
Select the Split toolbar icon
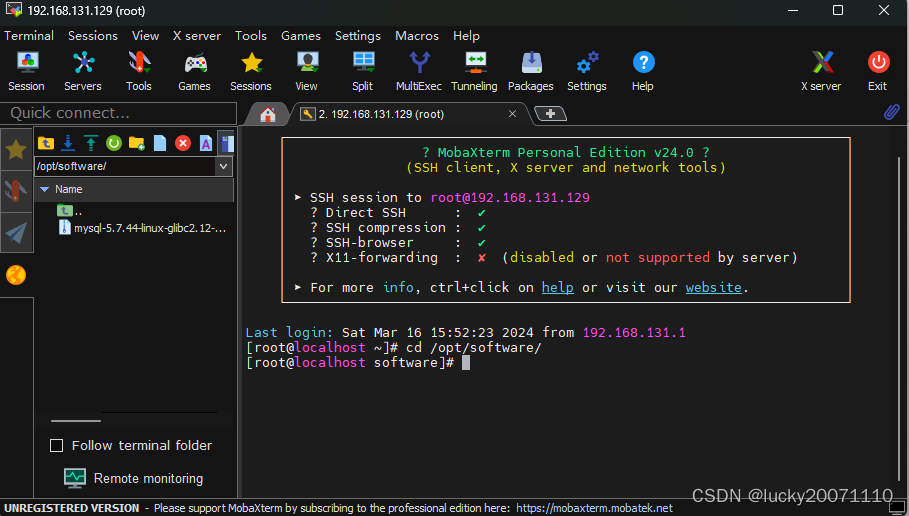point(363,71)
